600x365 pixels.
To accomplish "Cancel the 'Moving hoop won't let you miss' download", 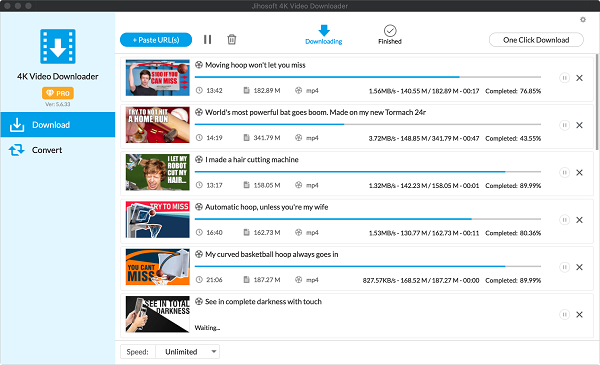I will [579, 78].
